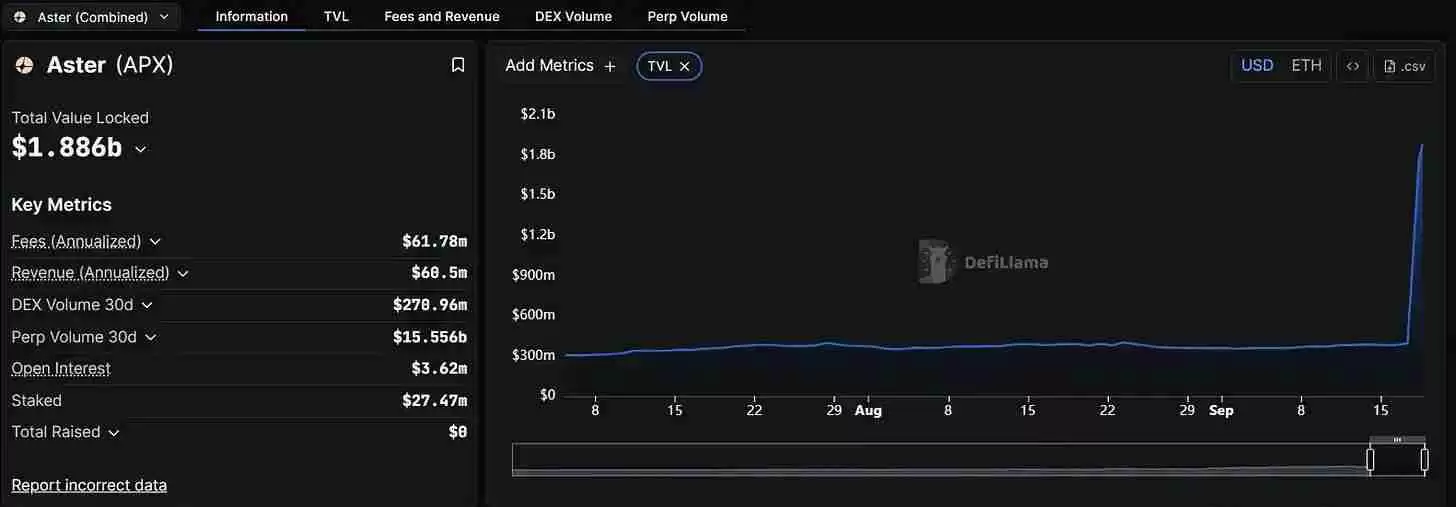Remove the TVL metric chip via X
The height and width of the screenshot is (507, 1456).
685,66
